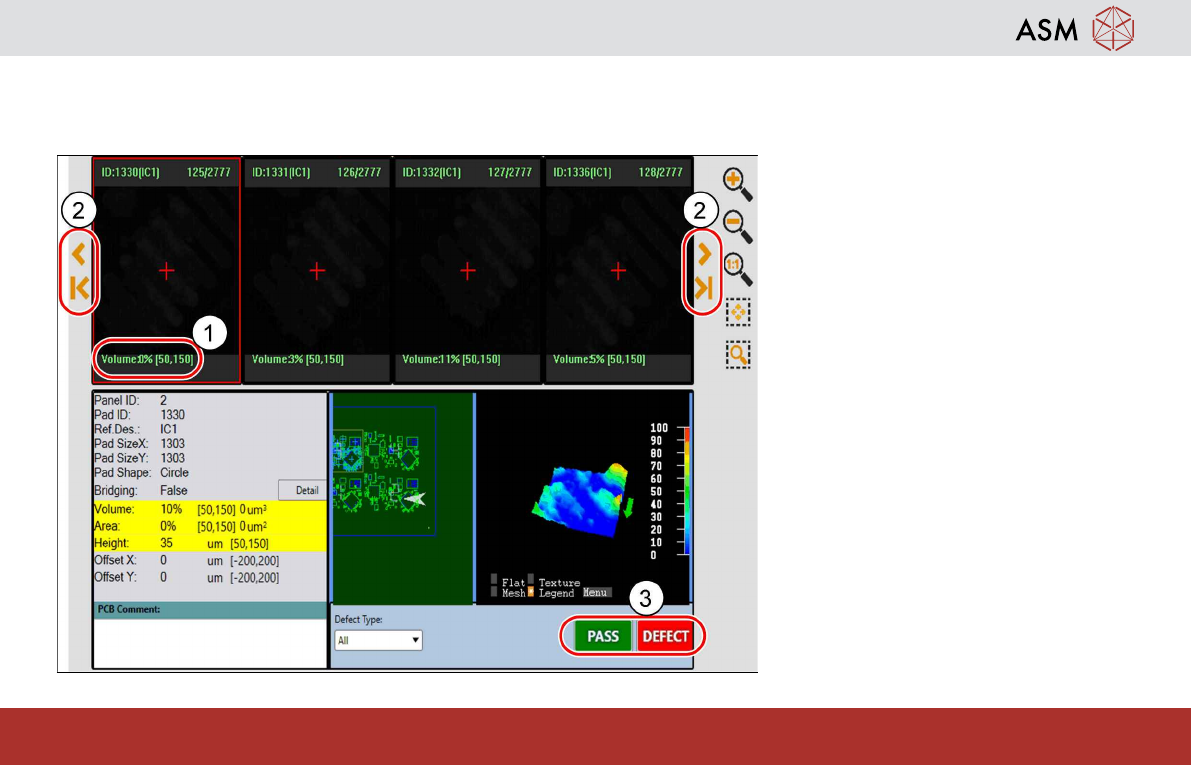Jump to the last pad
Viewport: 1191px width, 765px height.
tap(703, 288)
